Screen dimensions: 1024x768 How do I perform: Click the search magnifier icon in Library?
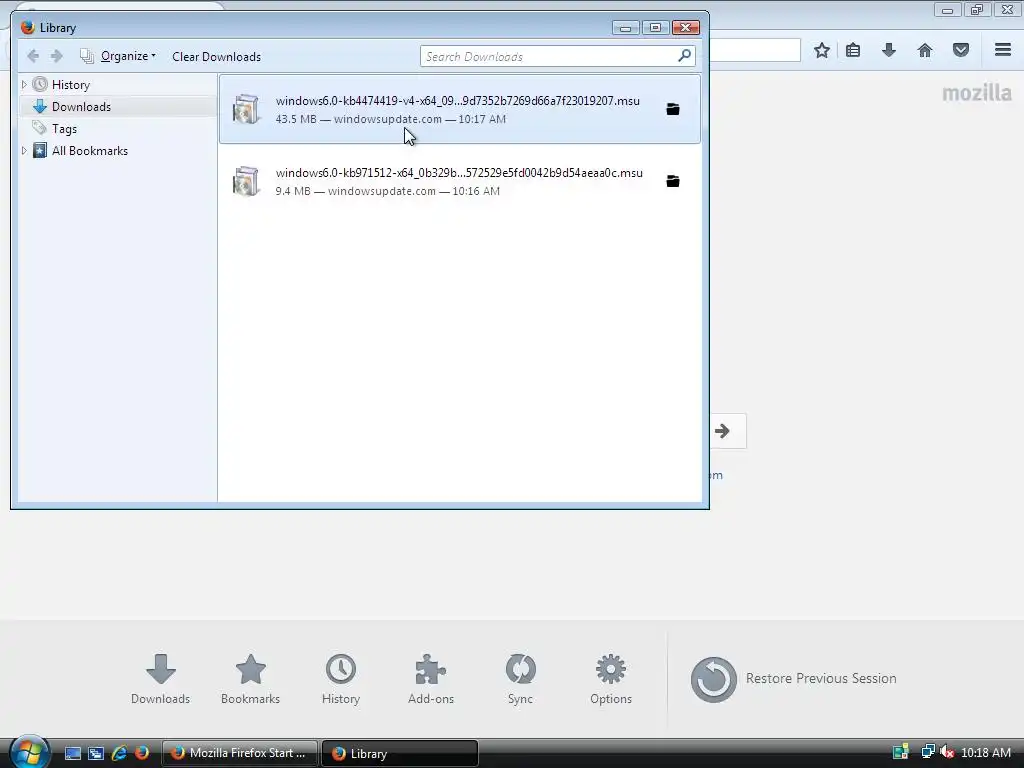click(684, 56)
